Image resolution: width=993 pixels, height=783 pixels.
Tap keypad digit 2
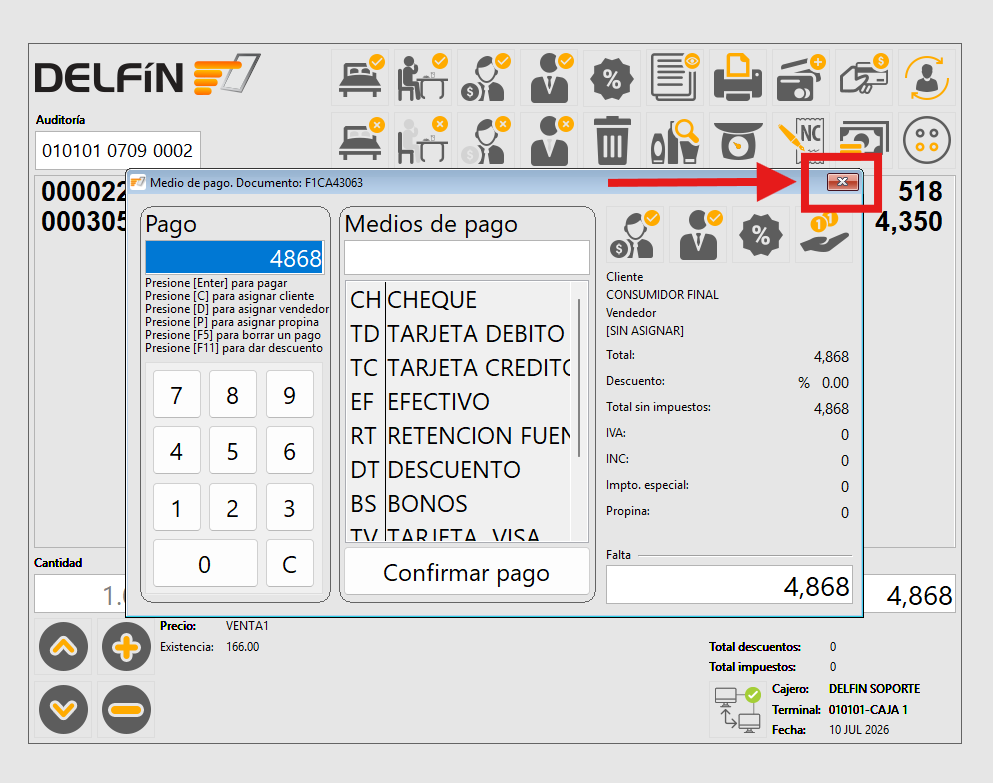coord(232,507)
